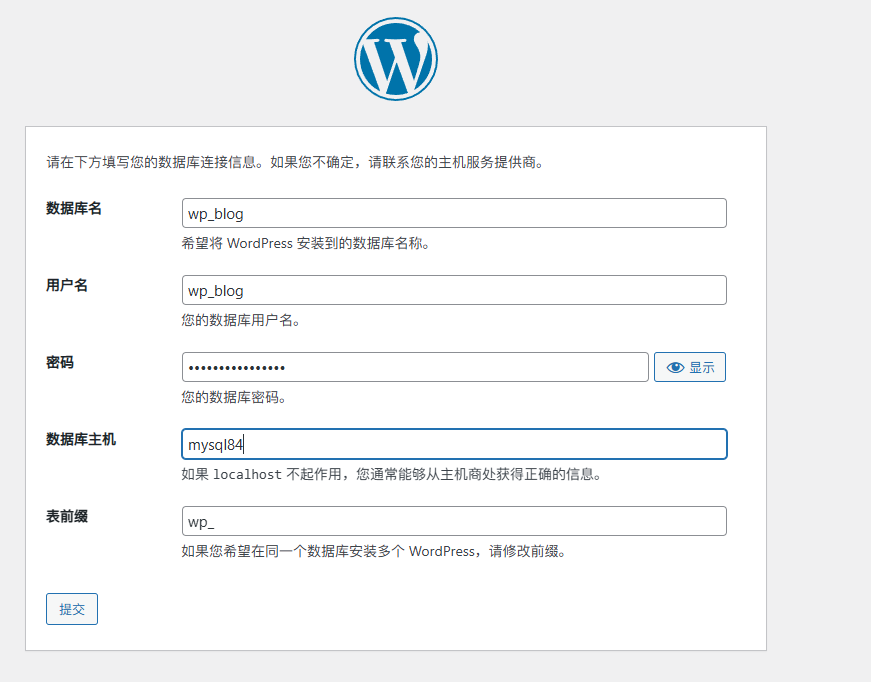Image resolution: width=871 pixels, height=682 pixels.
Task: Select the masked 密码 input field
Action: 415,367
